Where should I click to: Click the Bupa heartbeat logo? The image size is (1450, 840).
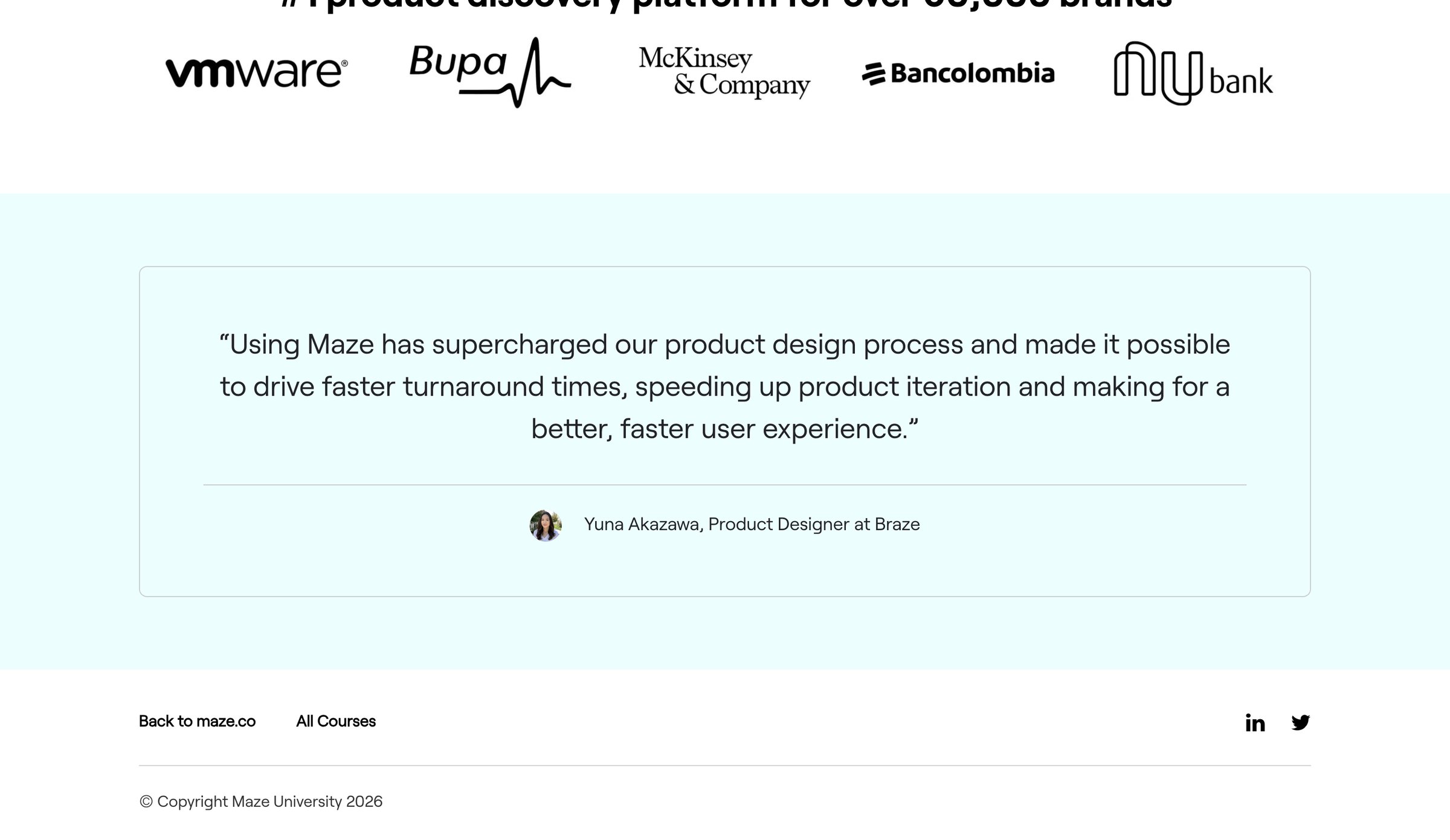coord(490,72)
